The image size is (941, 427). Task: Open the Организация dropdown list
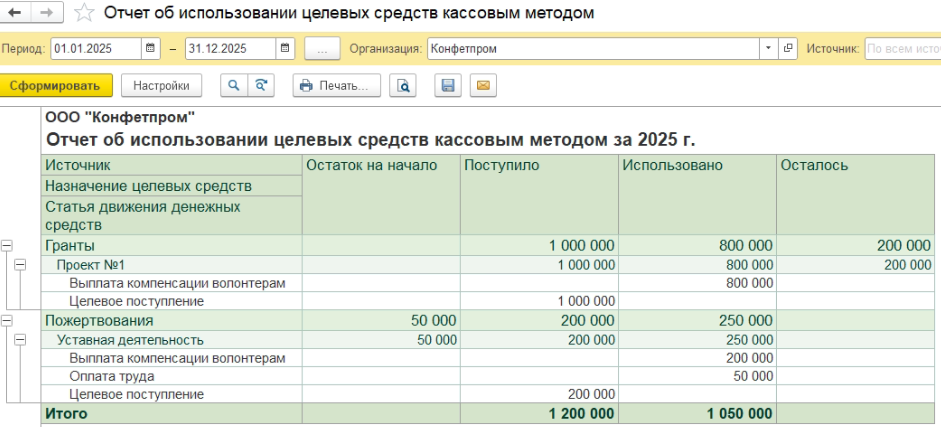tap(768, 48)
